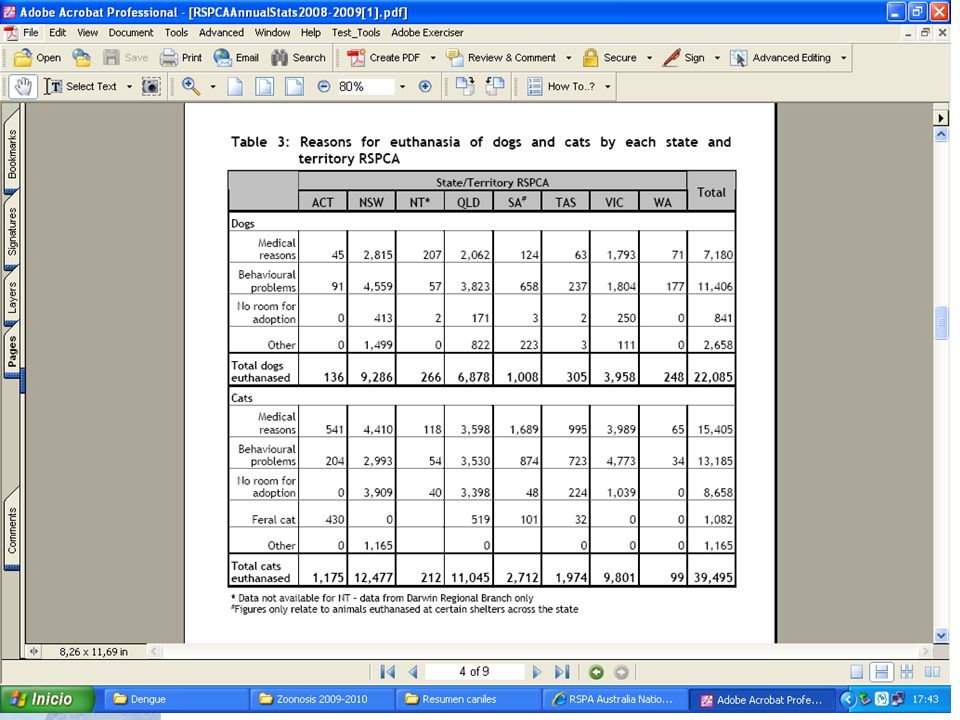
Task: Click the Review & Comment icon
Action: [x=455, y=58]
